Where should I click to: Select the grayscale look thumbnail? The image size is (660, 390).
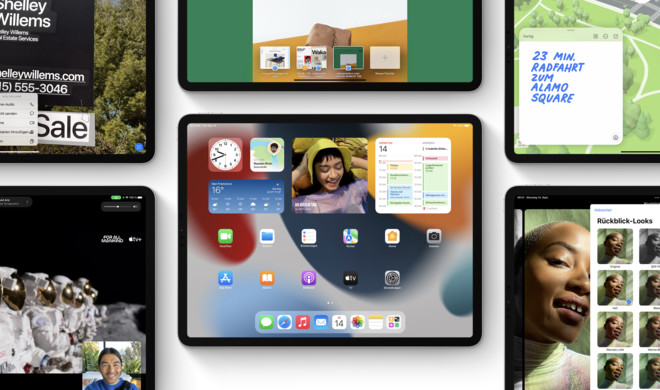(x=649, y=246)
